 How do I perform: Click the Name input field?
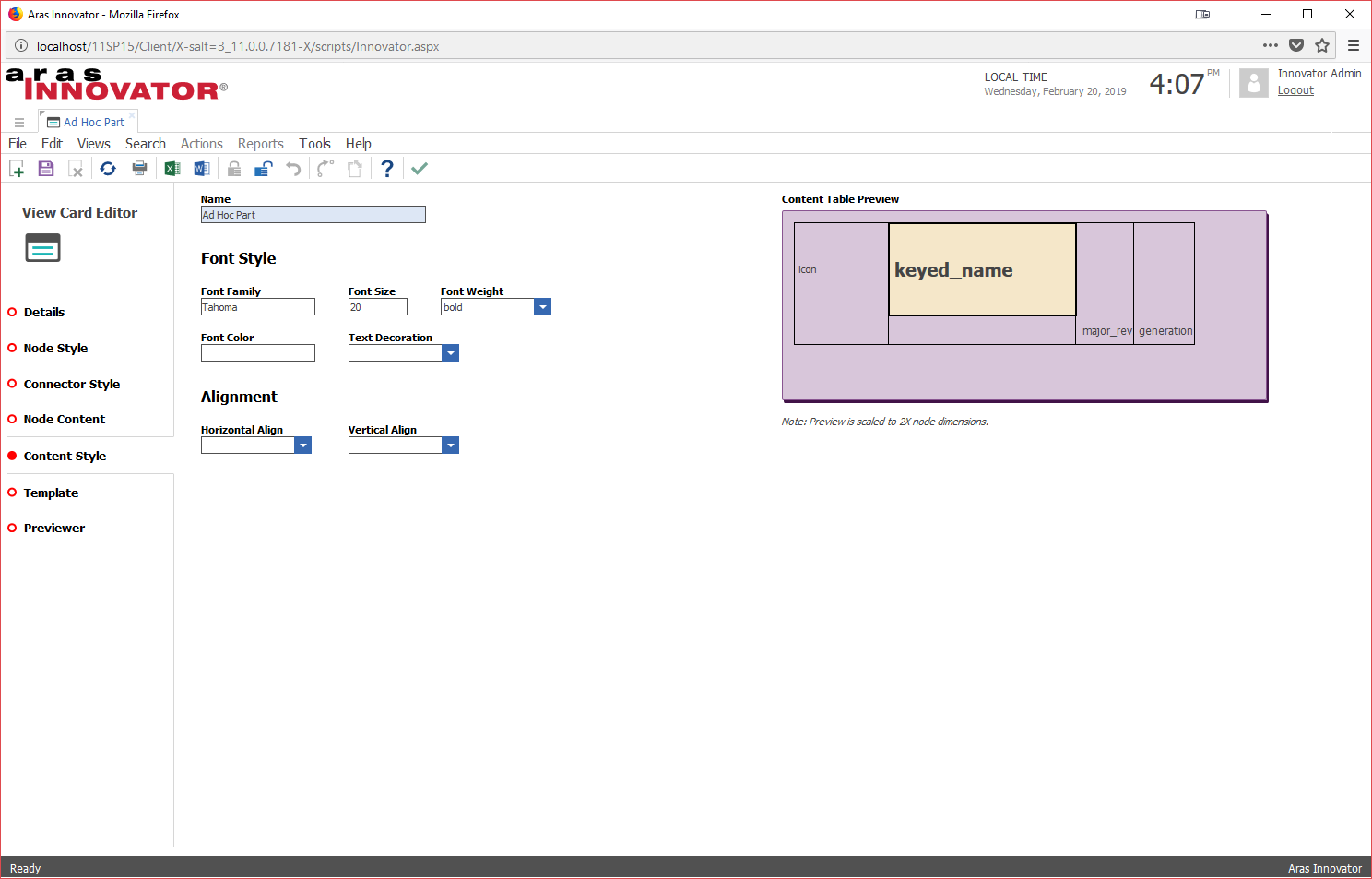[x=313, y=215]
